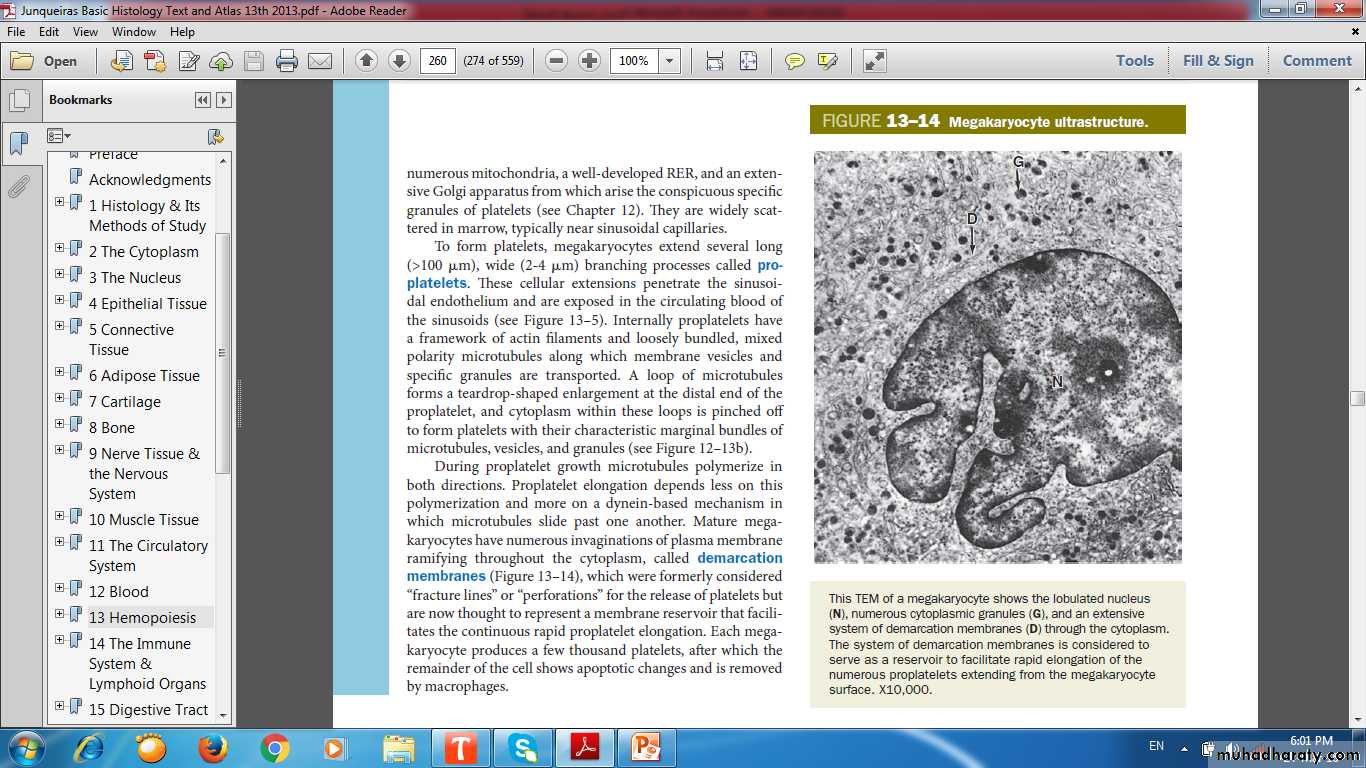Click the zoom in plus button
This screenshot has width=1366, height=768.
click(x=590, y=61)
